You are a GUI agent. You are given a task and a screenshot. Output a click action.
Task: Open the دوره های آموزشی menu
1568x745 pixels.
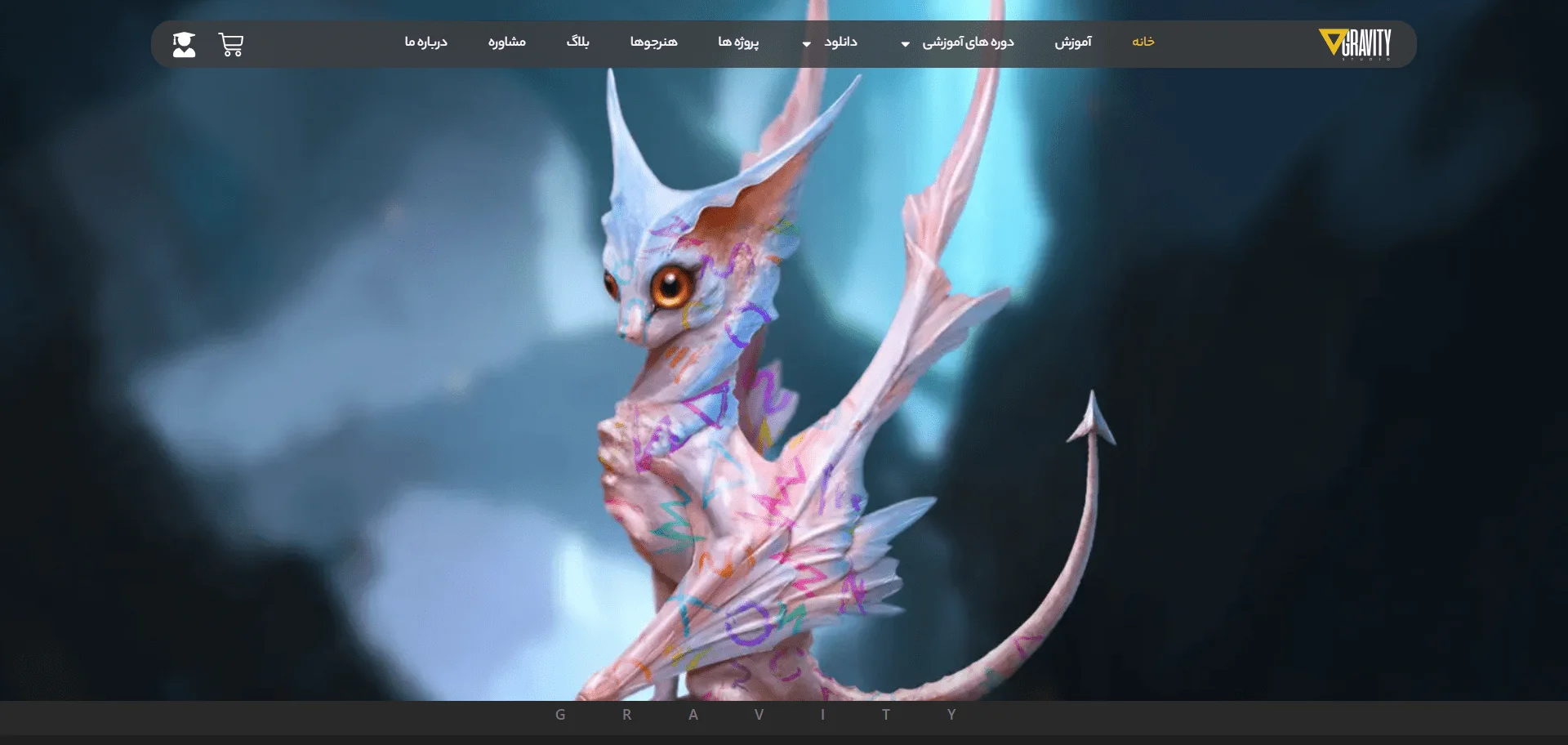(968, 42)
